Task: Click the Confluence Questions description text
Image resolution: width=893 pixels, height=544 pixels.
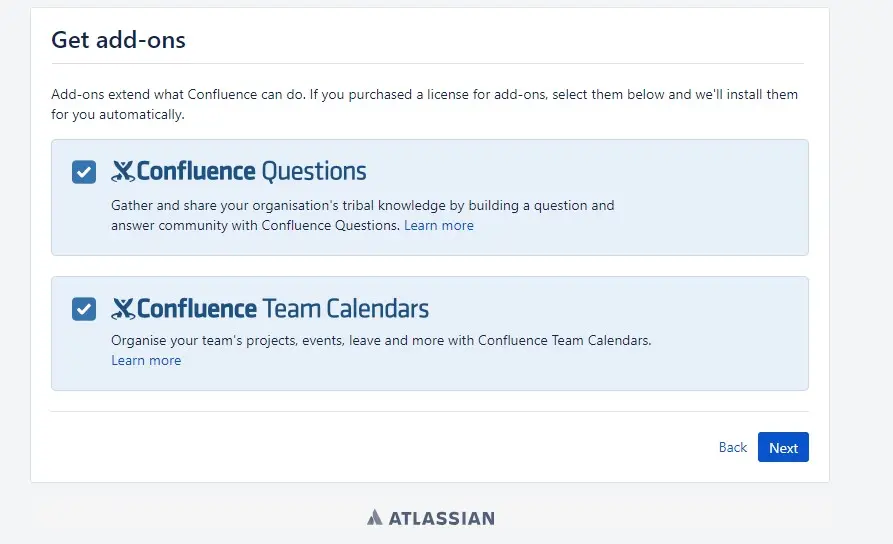Action: coord(362,206)
